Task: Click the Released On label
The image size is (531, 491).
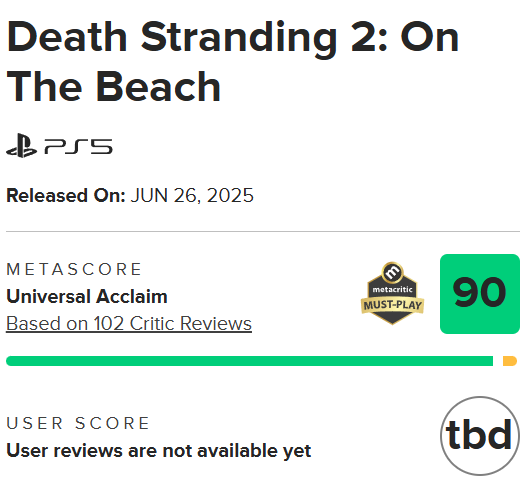Action: click(x=66, y=195)
